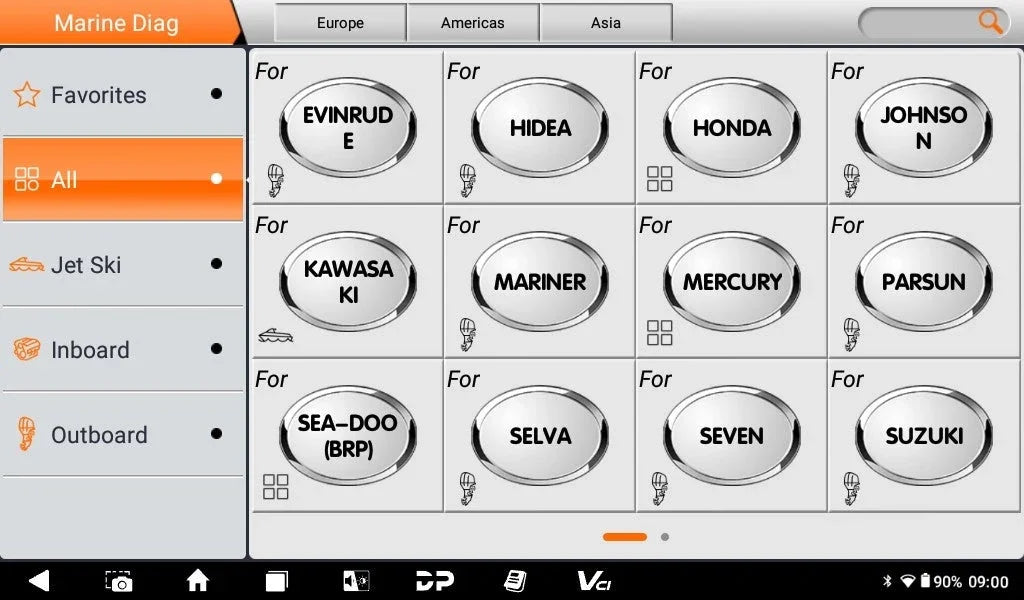
Task: Click the Favorites star icon
Action: [x=27, y=95]
